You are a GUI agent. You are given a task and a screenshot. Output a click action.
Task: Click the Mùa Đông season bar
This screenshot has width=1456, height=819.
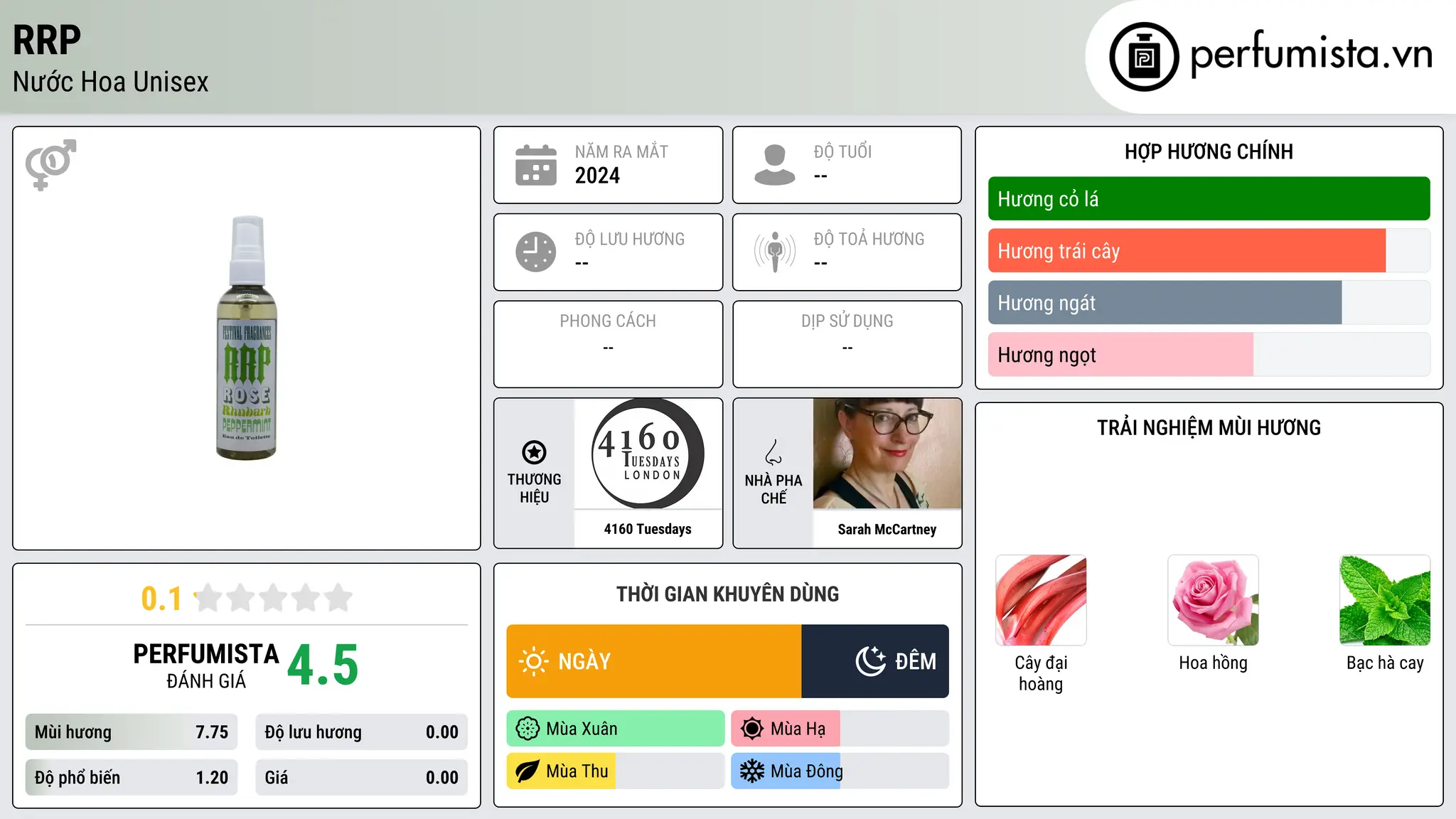(840, 771)
